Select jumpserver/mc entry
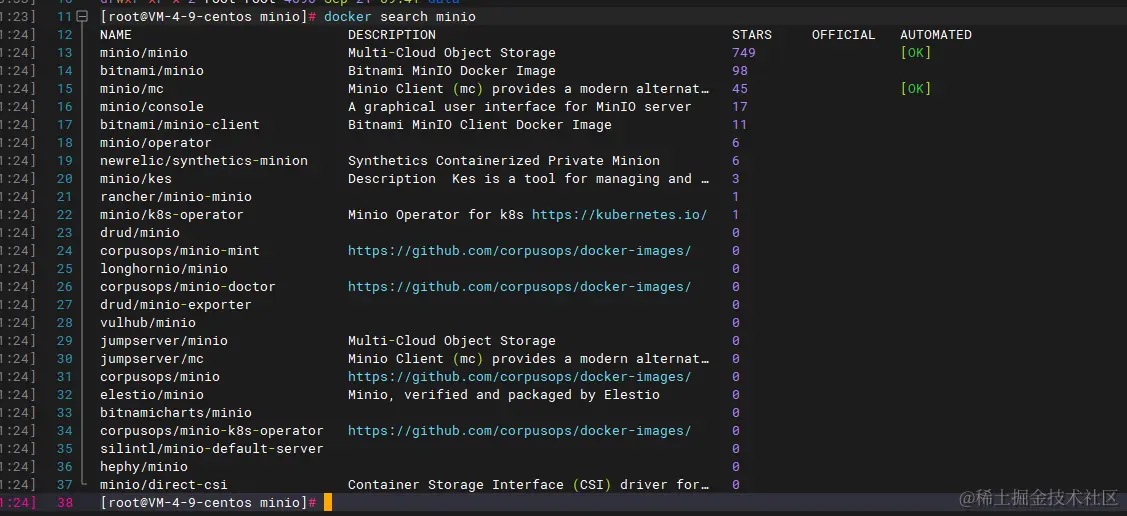 pos(152,359)
